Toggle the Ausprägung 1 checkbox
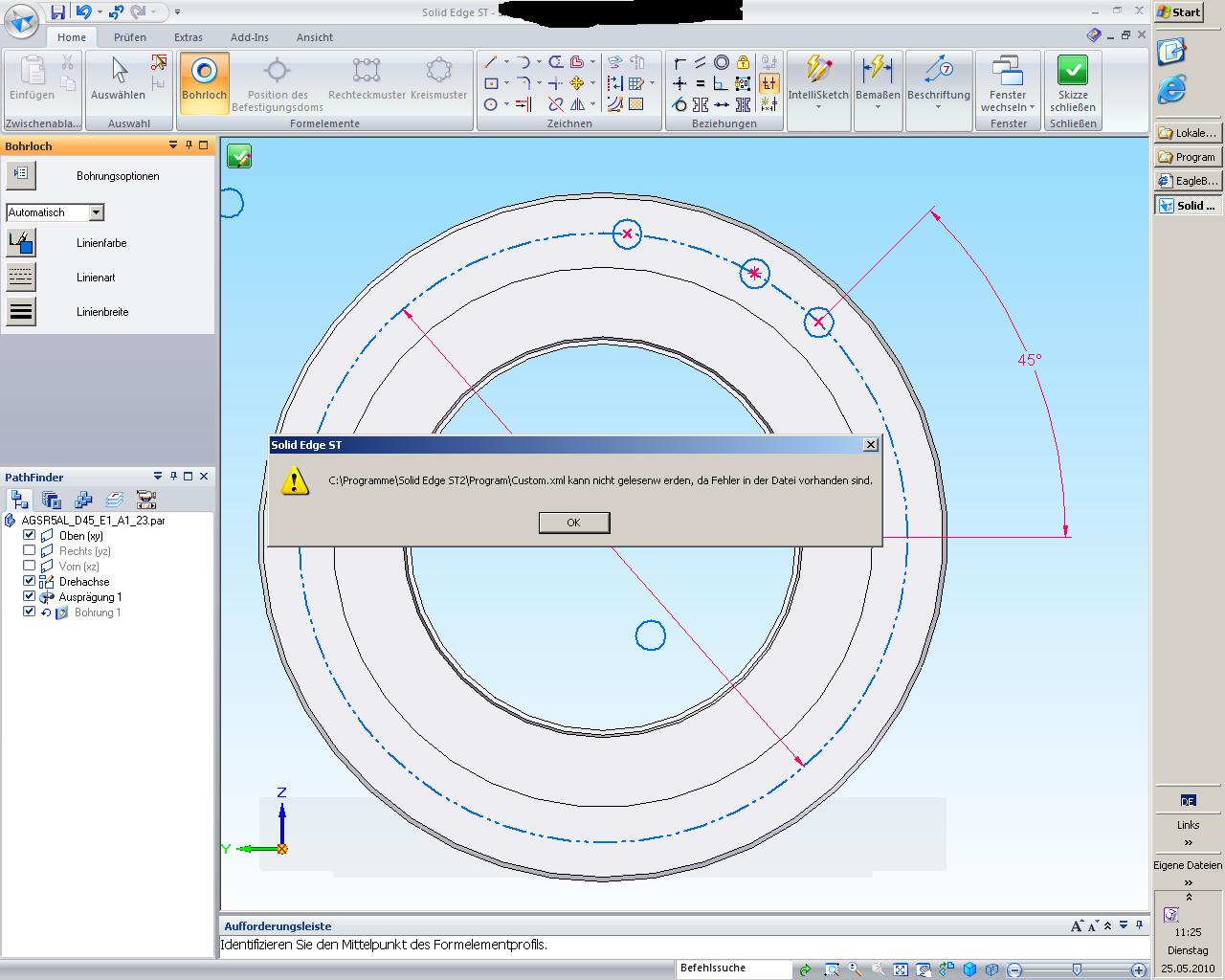 (x=29, y=596)
